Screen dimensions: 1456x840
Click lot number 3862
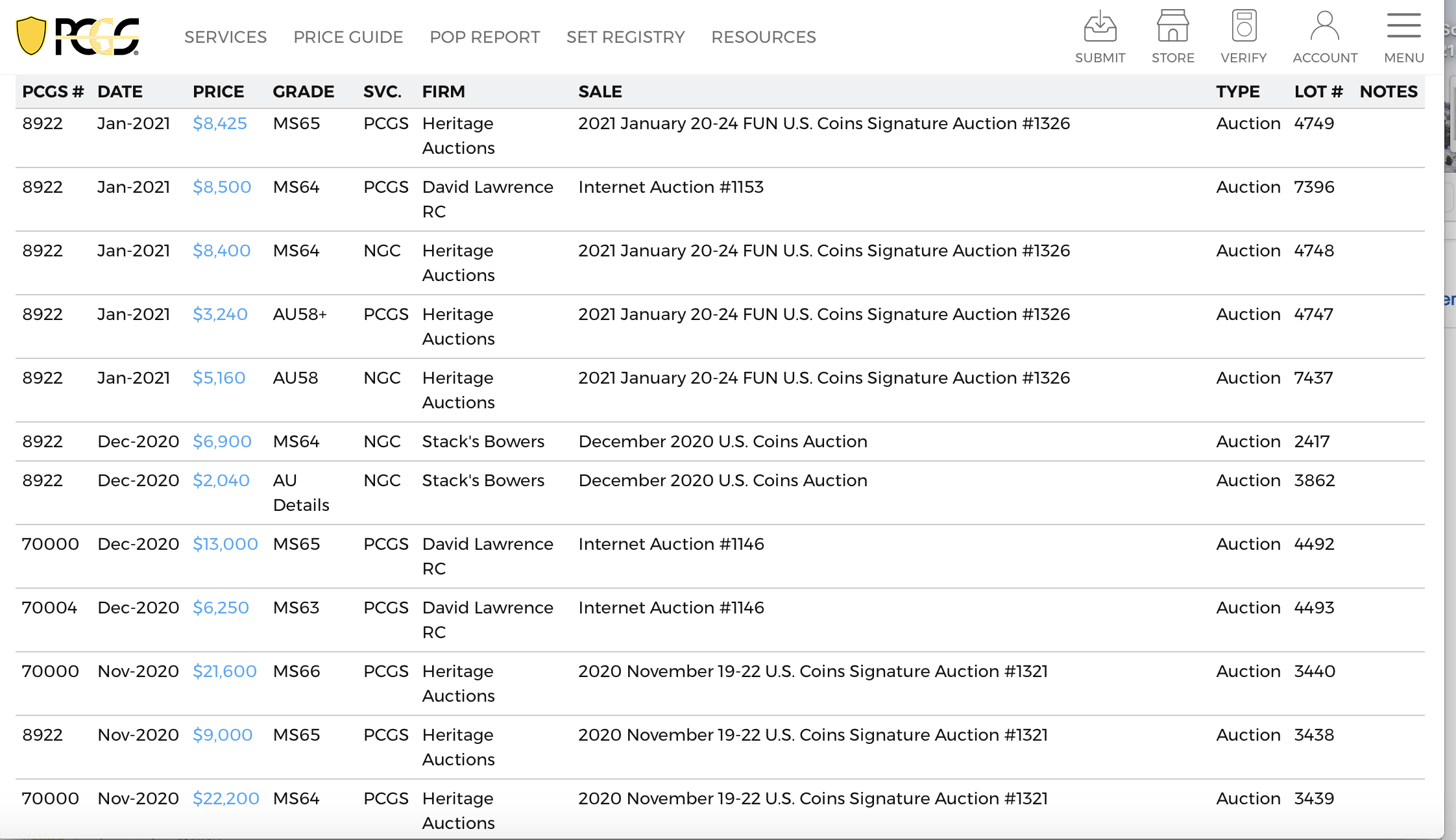click(1315, 480)
